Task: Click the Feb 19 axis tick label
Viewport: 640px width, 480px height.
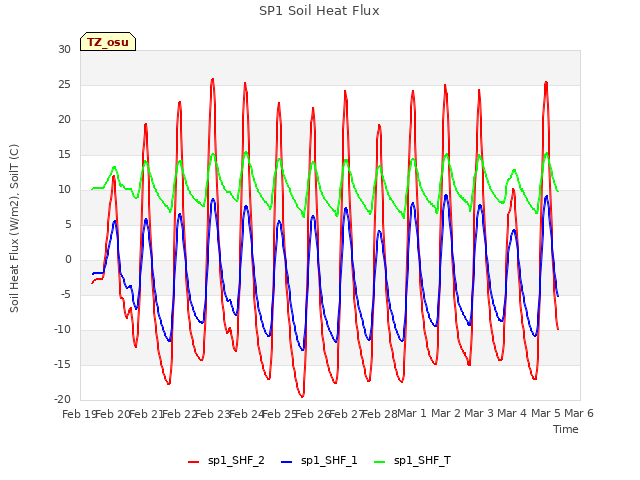Action: pyautogui.click(x=79, y=414)
